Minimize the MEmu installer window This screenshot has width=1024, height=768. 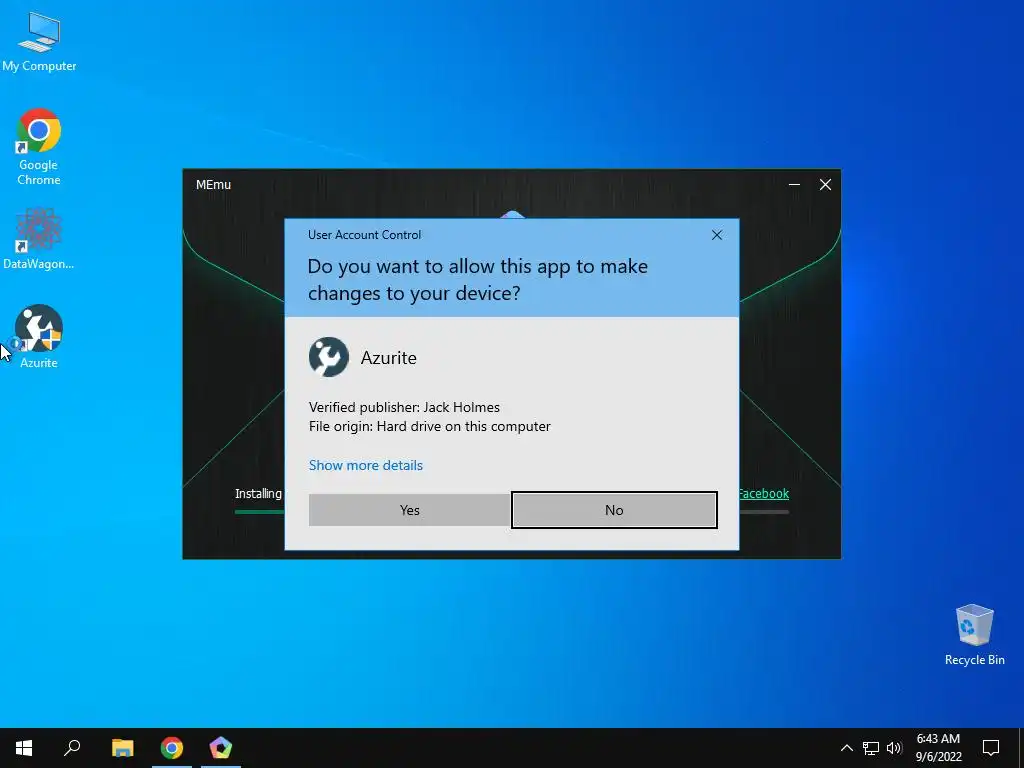(x=794, y=185)
